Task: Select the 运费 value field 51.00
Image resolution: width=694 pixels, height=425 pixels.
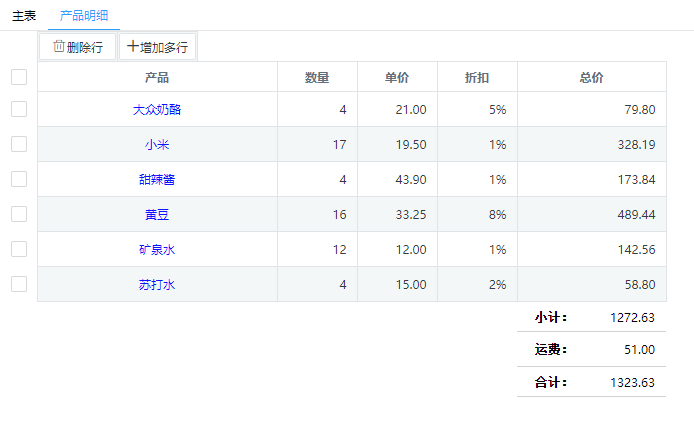Action: click(638, 350)
